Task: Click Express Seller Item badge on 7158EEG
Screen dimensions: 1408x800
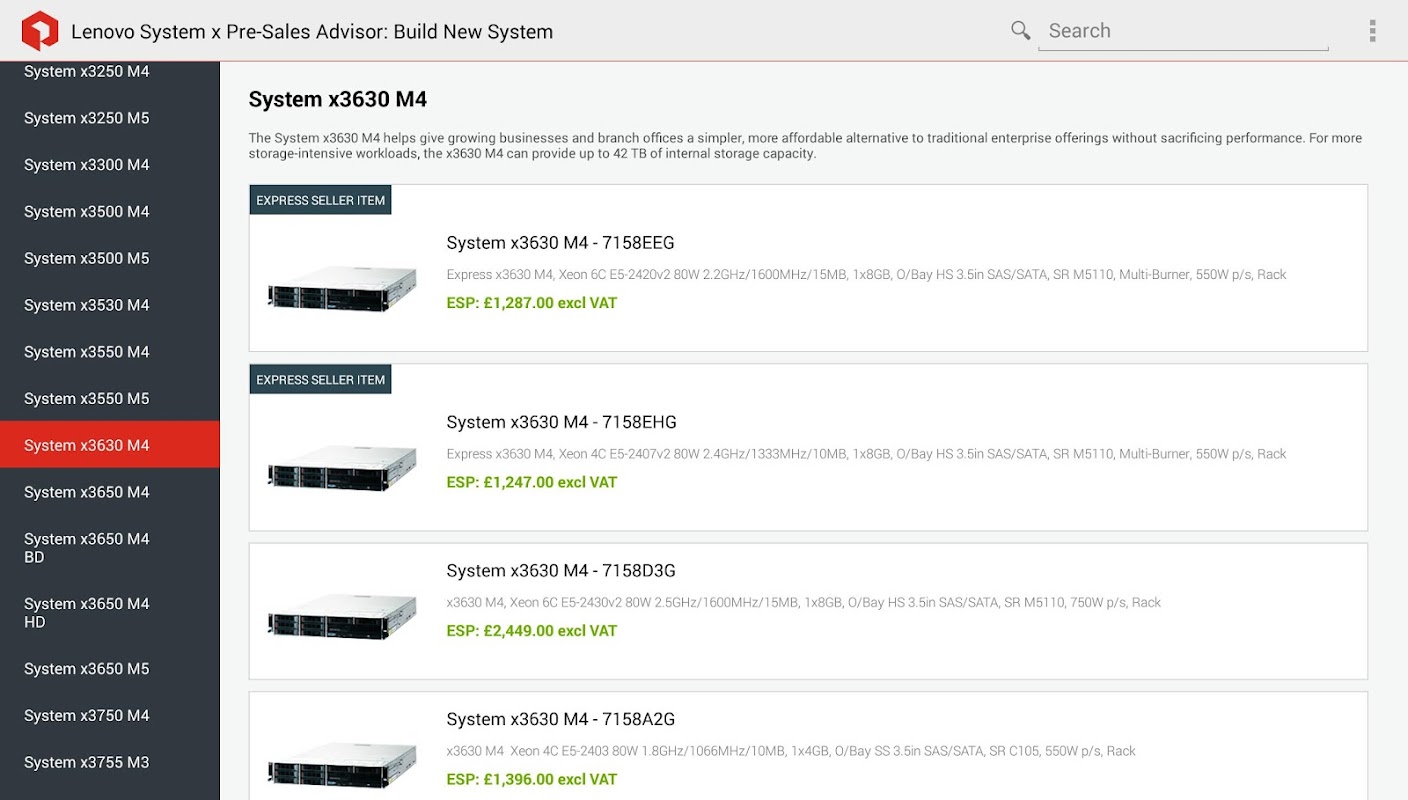Action: pyautogui.click(x=320, y=200)
